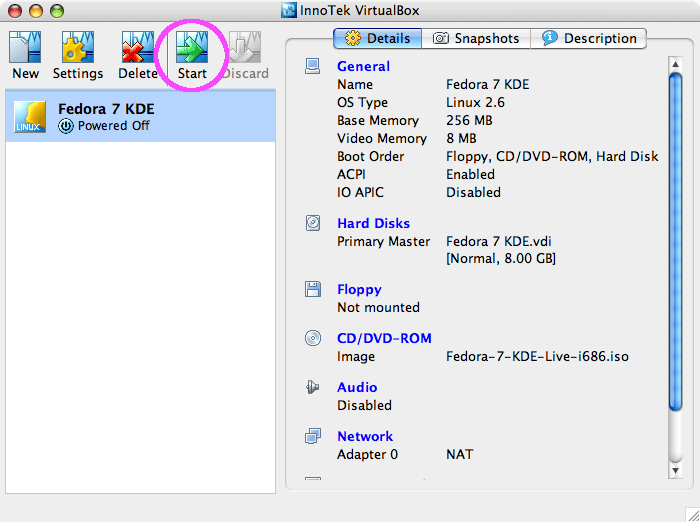The image size is (700, 522).
Task: Switch to the Description tab
Action: click(x=589, y=39)
